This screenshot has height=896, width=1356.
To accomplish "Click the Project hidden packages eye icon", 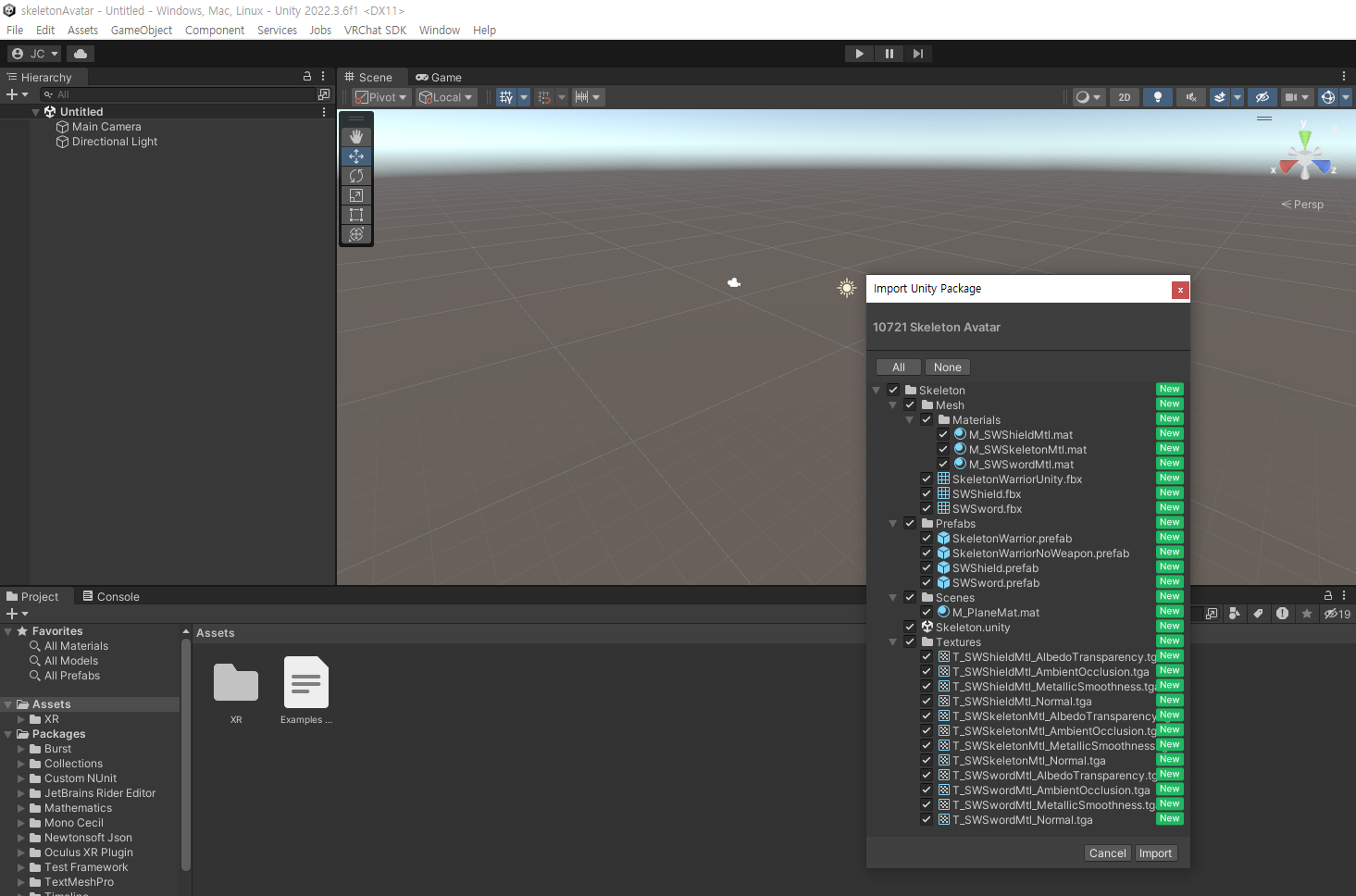I will point(1337,614).
